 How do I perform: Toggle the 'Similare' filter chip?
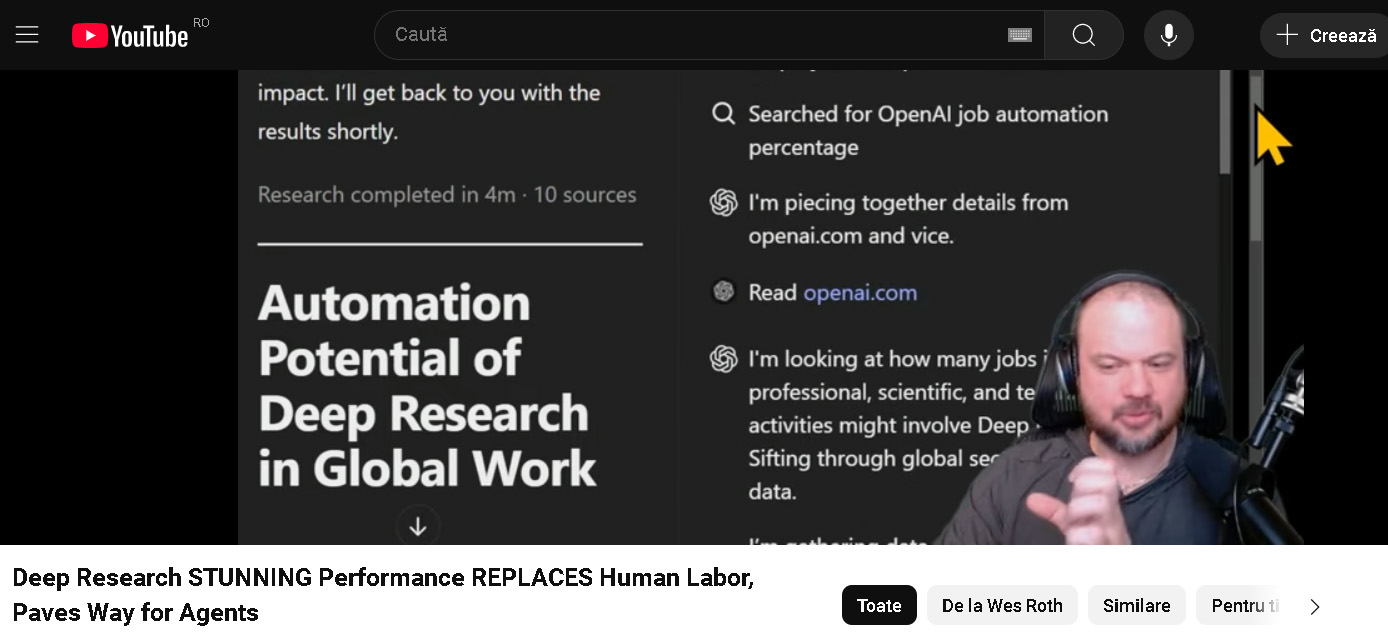click(x=1136, y=605)
